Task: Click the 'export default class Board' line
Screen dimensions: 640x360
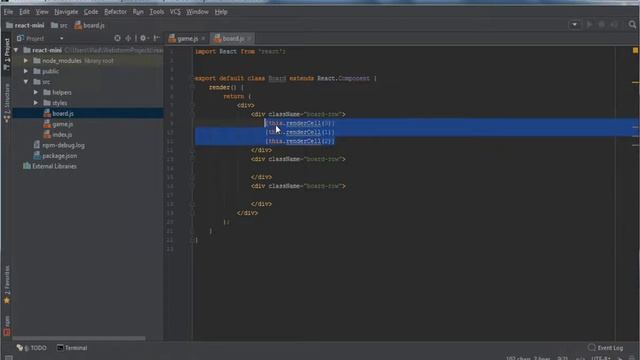Action: click(286, 78)
